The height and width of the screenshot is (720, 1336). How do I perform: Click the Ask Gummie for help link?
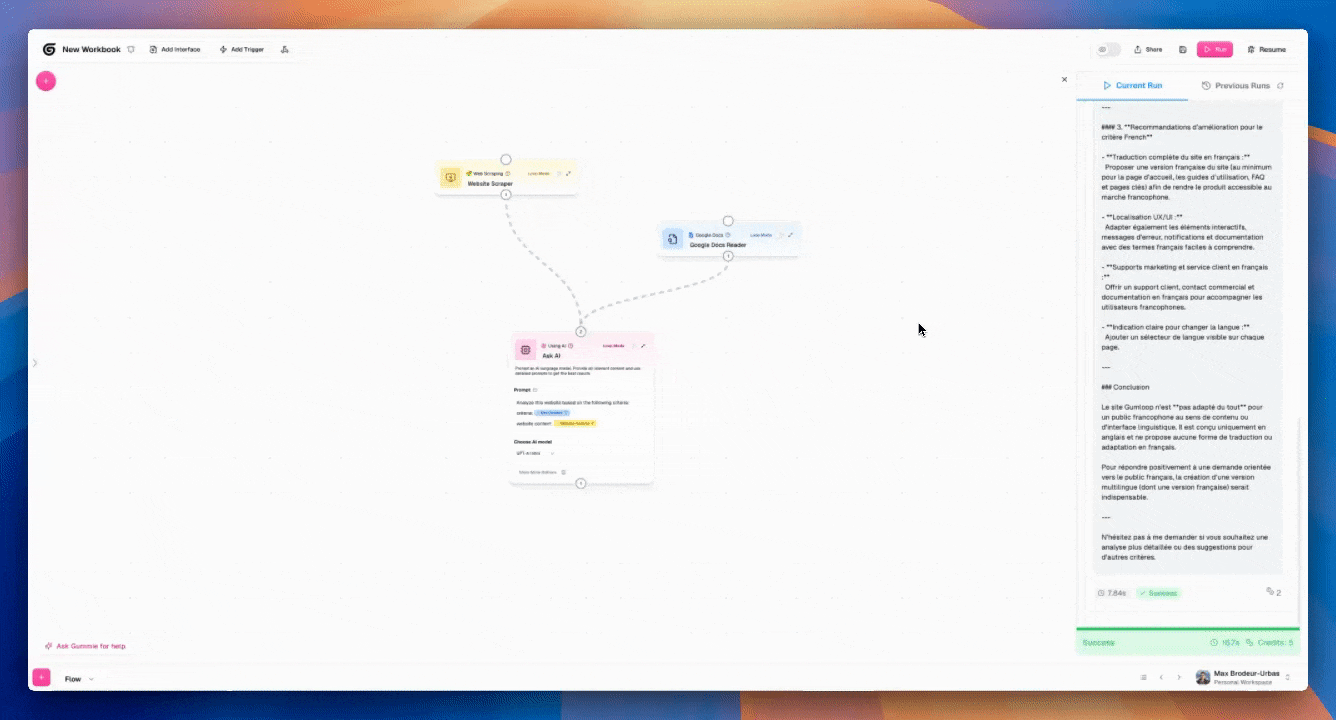tap(86, 646)
